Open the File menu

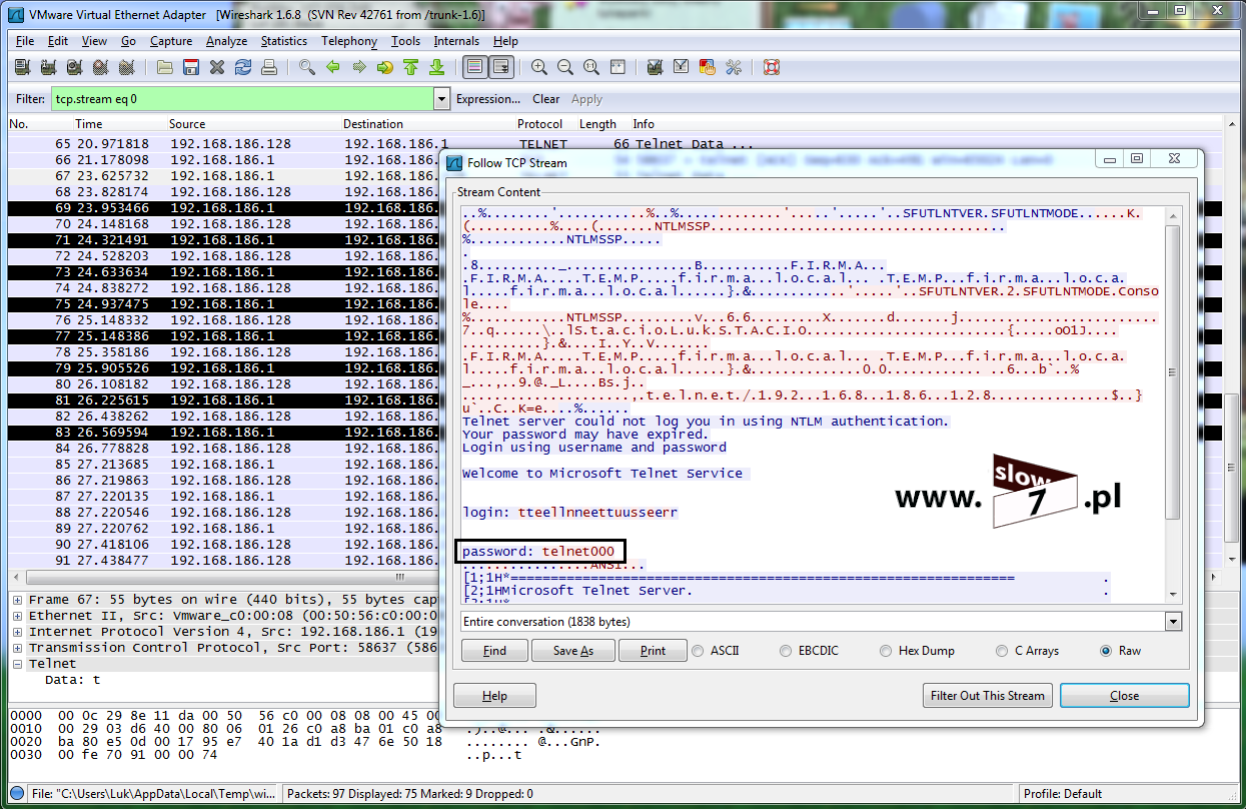point(25,41)
